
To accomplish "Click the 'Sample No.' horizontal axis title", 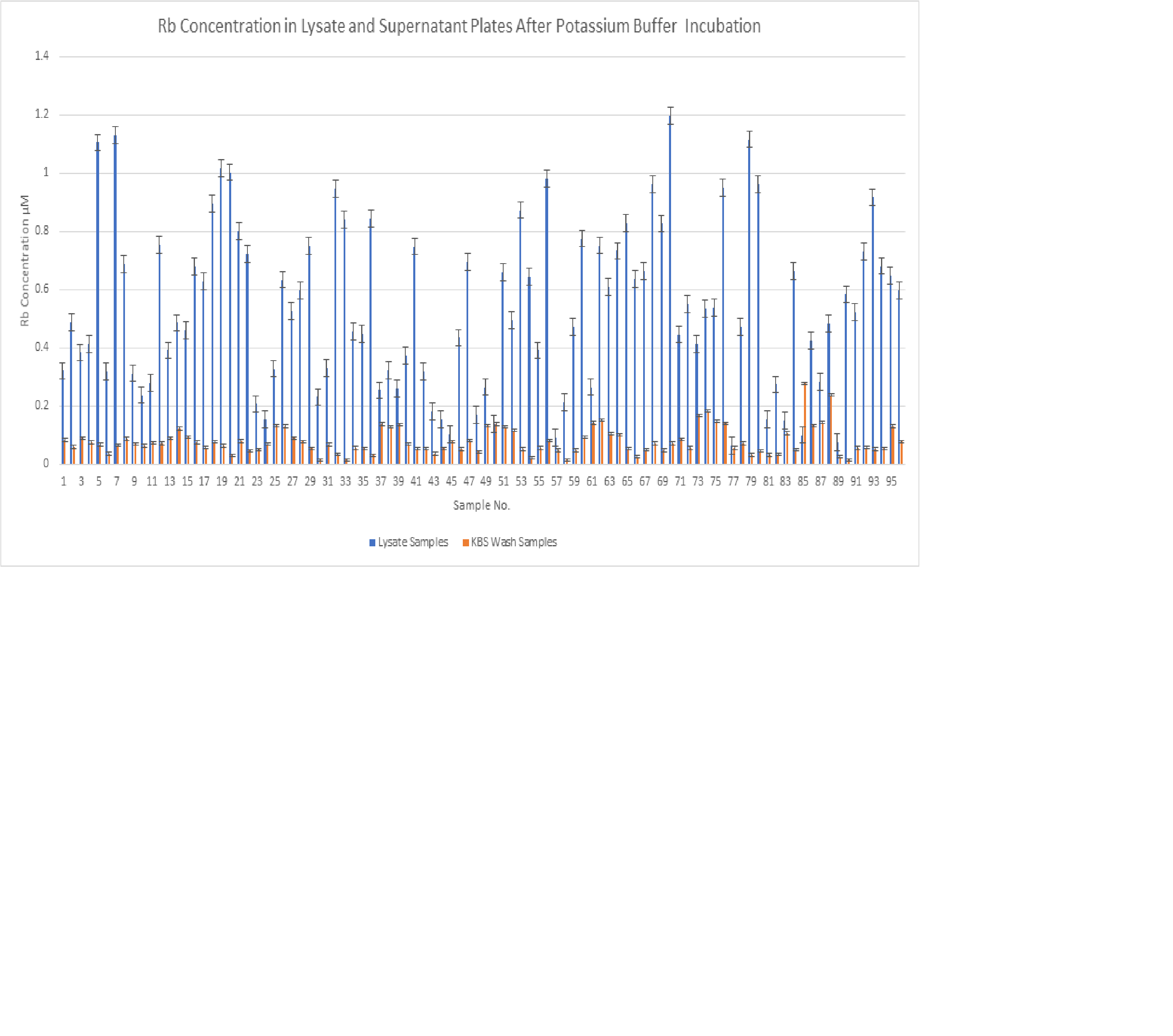I will tap(482, 506).
